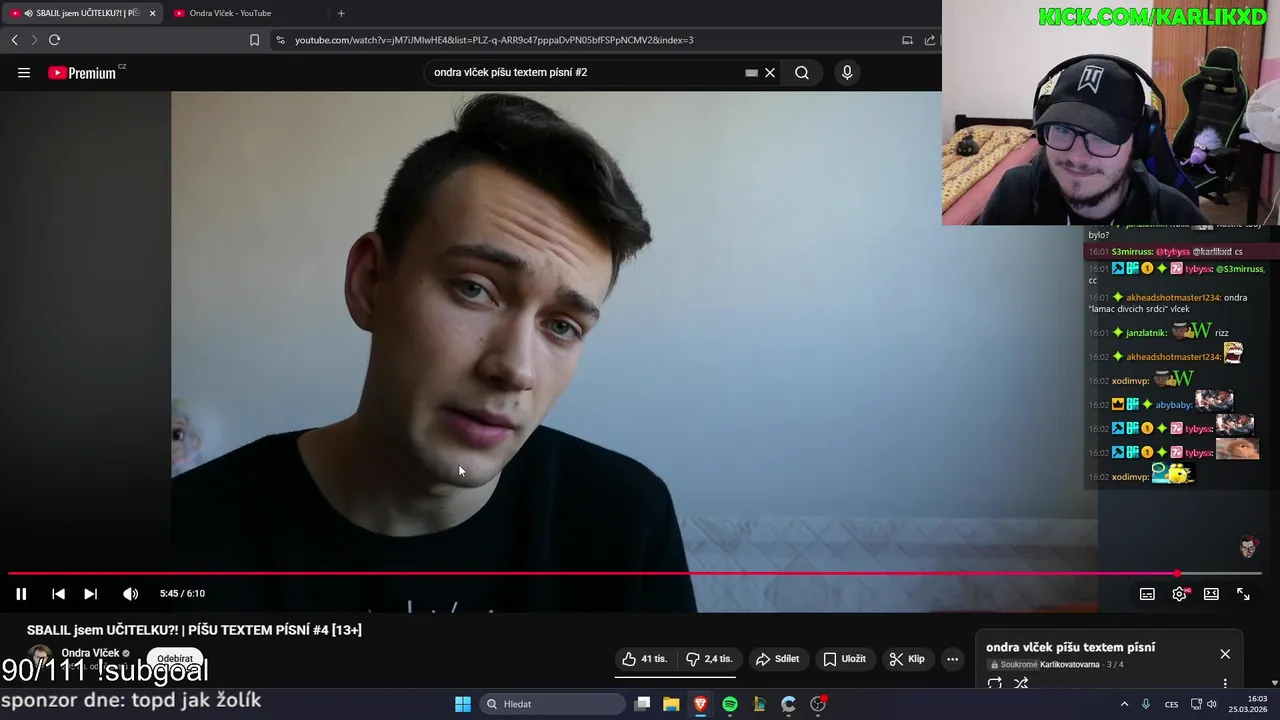Click chat message from akheadshotmaster1234 ondra lamac
Screen dimensions: 1280x720
click(1168, 303)
